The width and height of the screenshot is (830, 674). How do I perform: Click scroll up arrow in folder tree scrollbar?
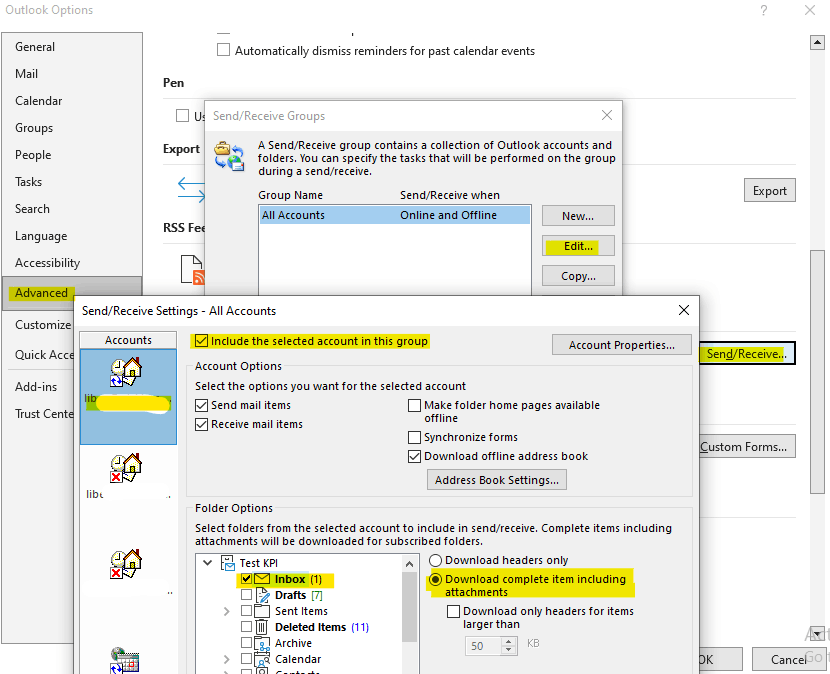(409, 564)
